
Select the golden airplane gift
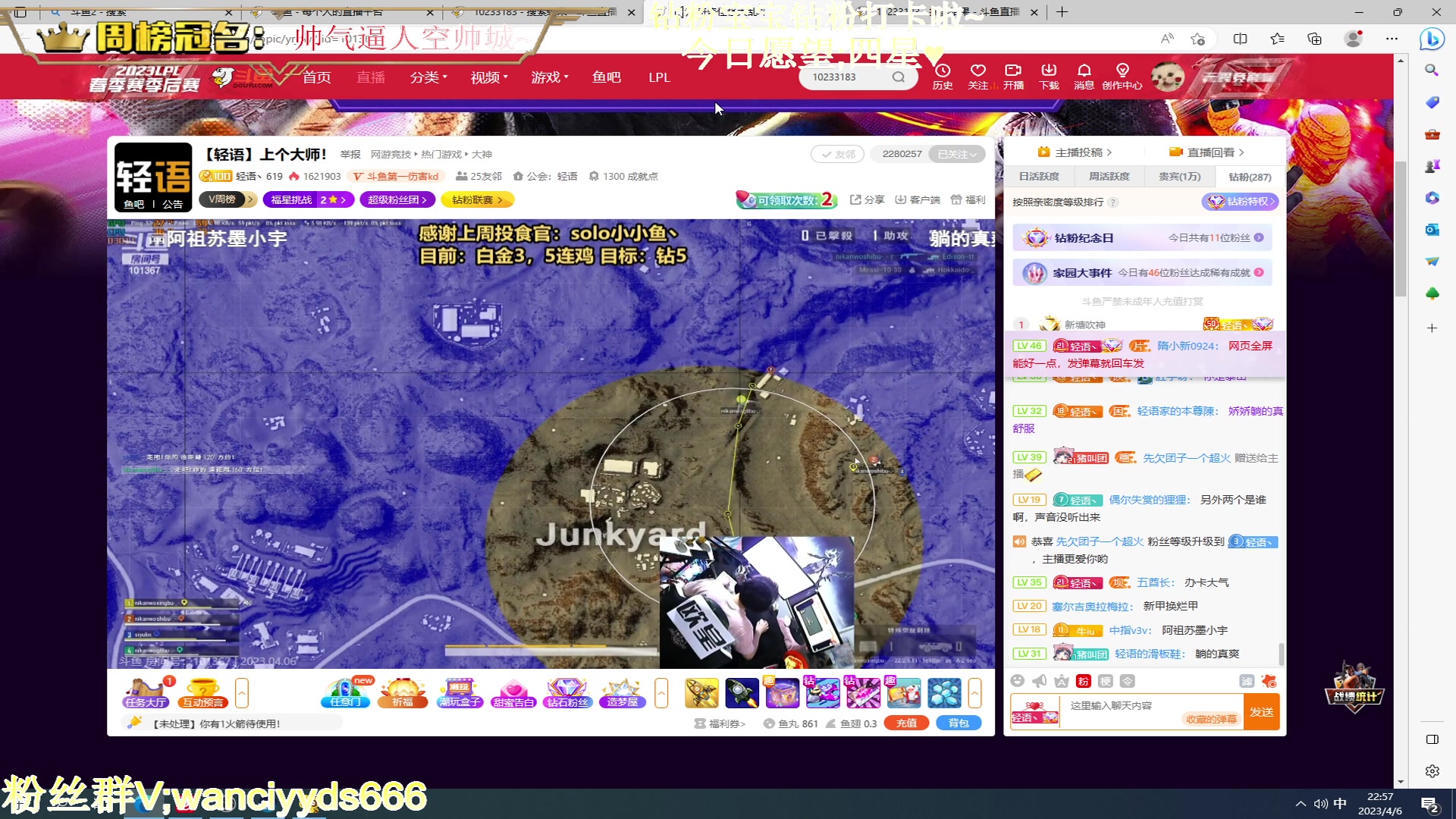[x=701, y=693]
